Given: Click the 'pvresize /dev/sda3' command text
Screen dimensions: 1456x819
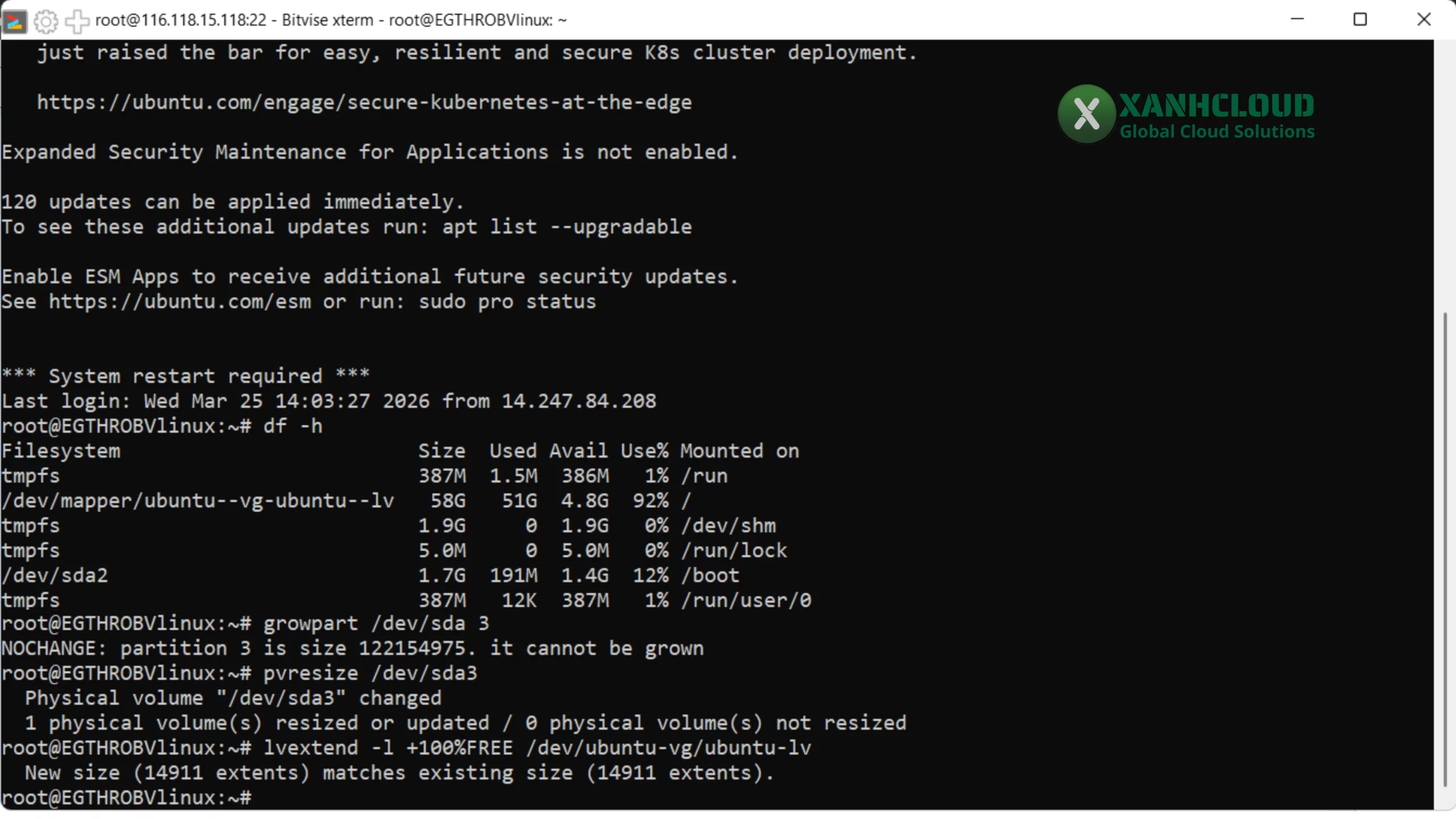Looking at the screenshot, I should [370, 673].
